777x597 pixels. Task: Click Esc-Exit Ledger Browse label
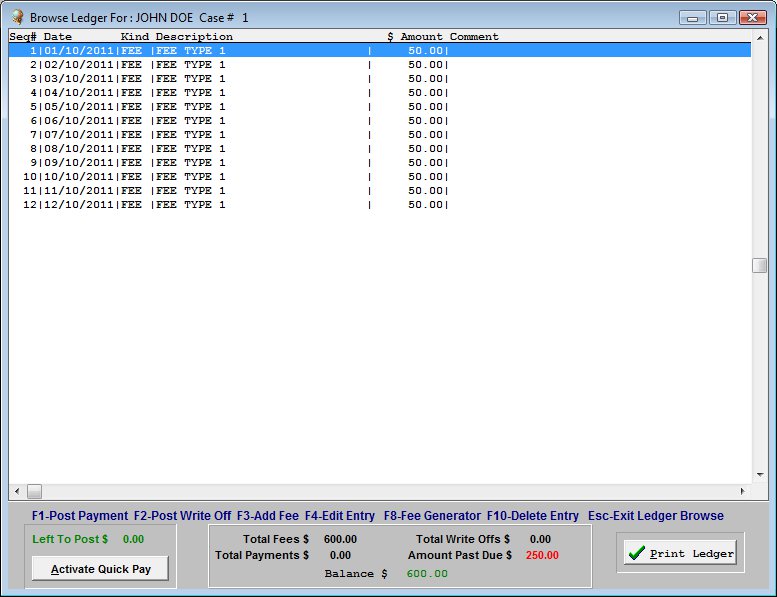click(x=656, y=516)
